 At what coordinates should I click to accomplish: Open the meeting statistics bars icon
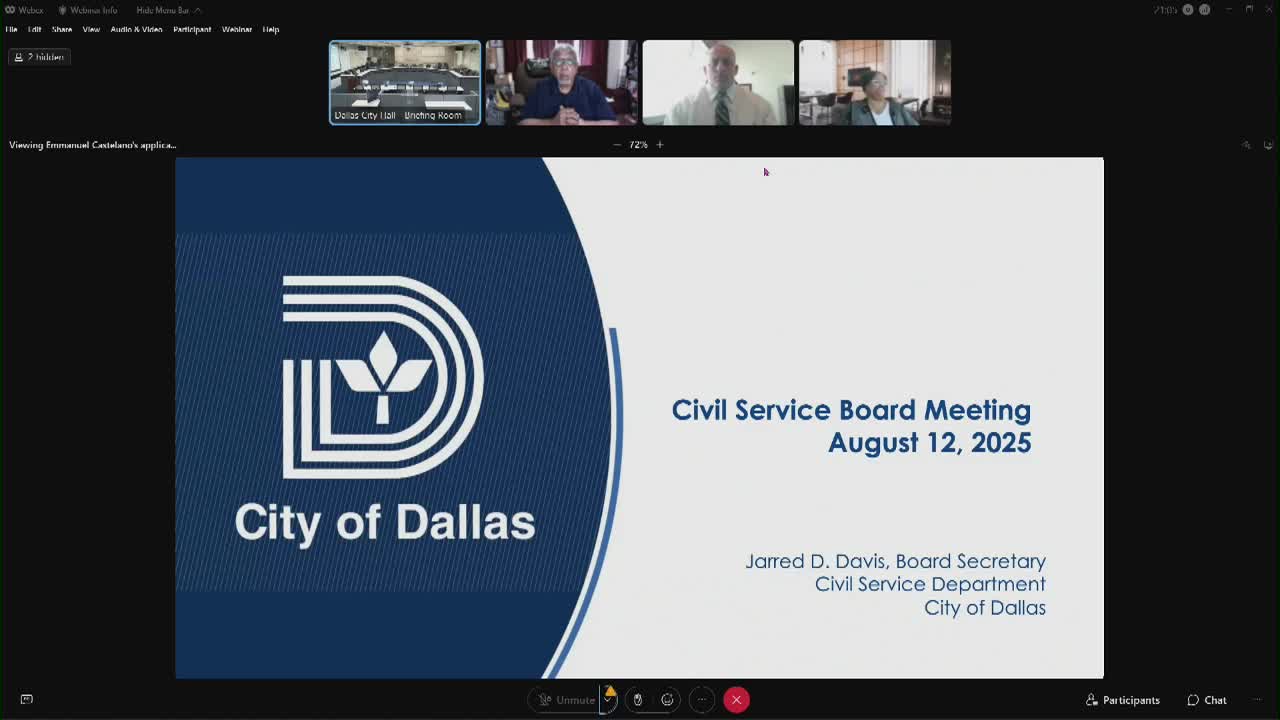(x=1205, y=10)
